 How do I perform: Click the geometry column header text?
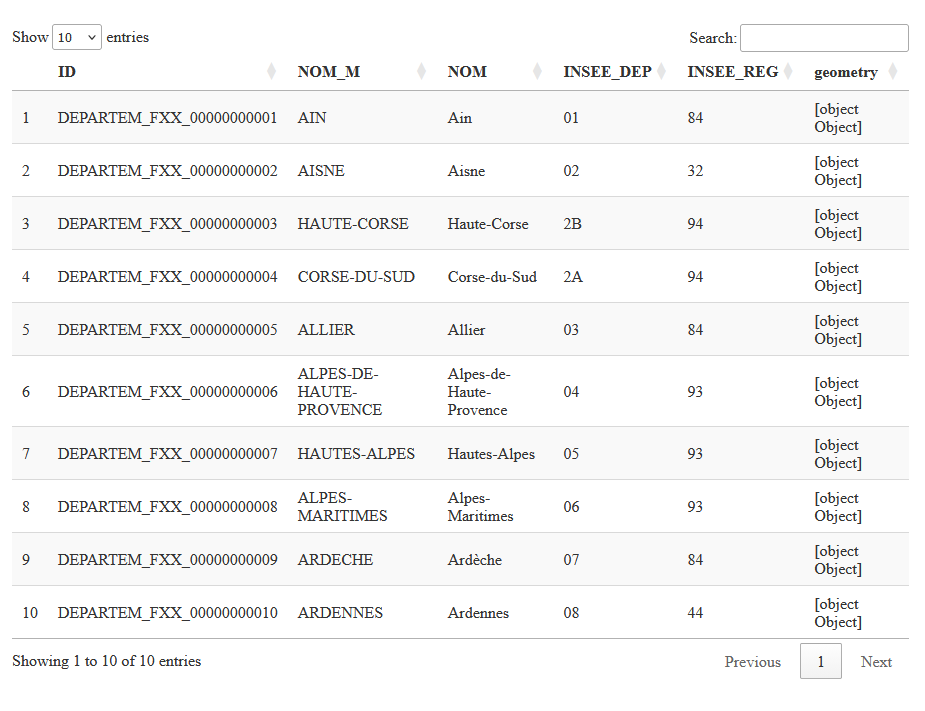point(846,72)
